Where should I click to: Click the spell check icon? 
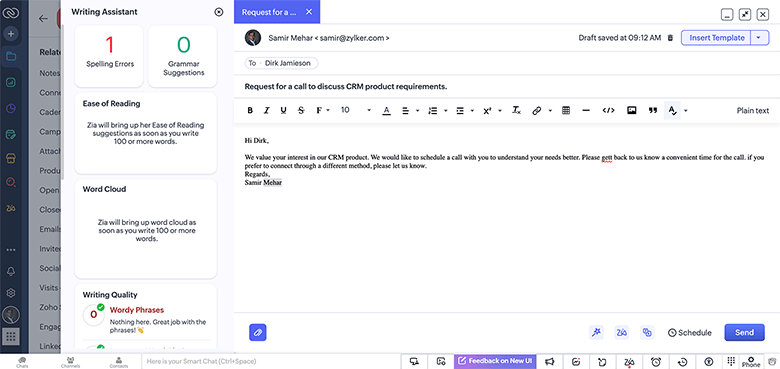point(673,110)
